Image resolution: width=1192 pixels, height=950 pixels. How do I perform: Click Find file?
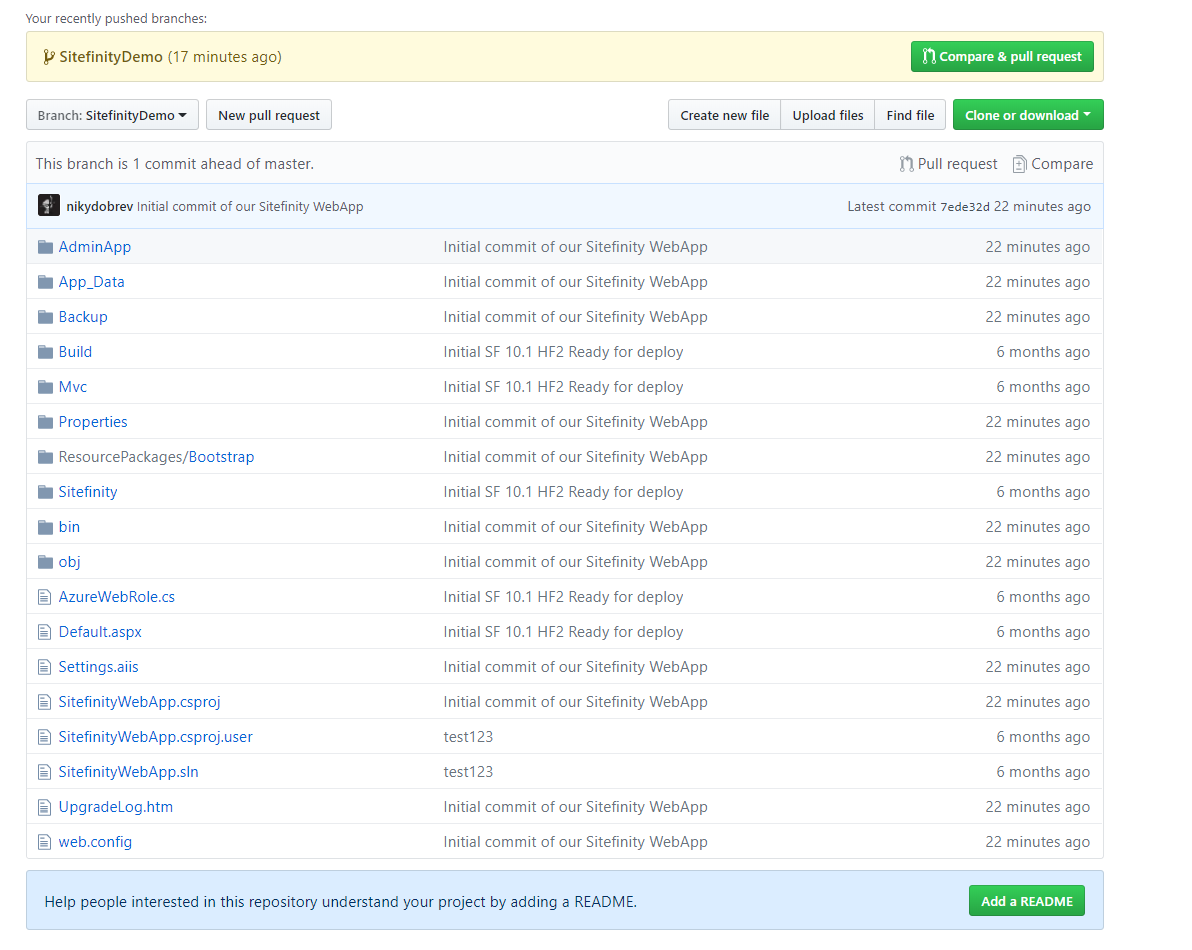click(x=910, y=115)
